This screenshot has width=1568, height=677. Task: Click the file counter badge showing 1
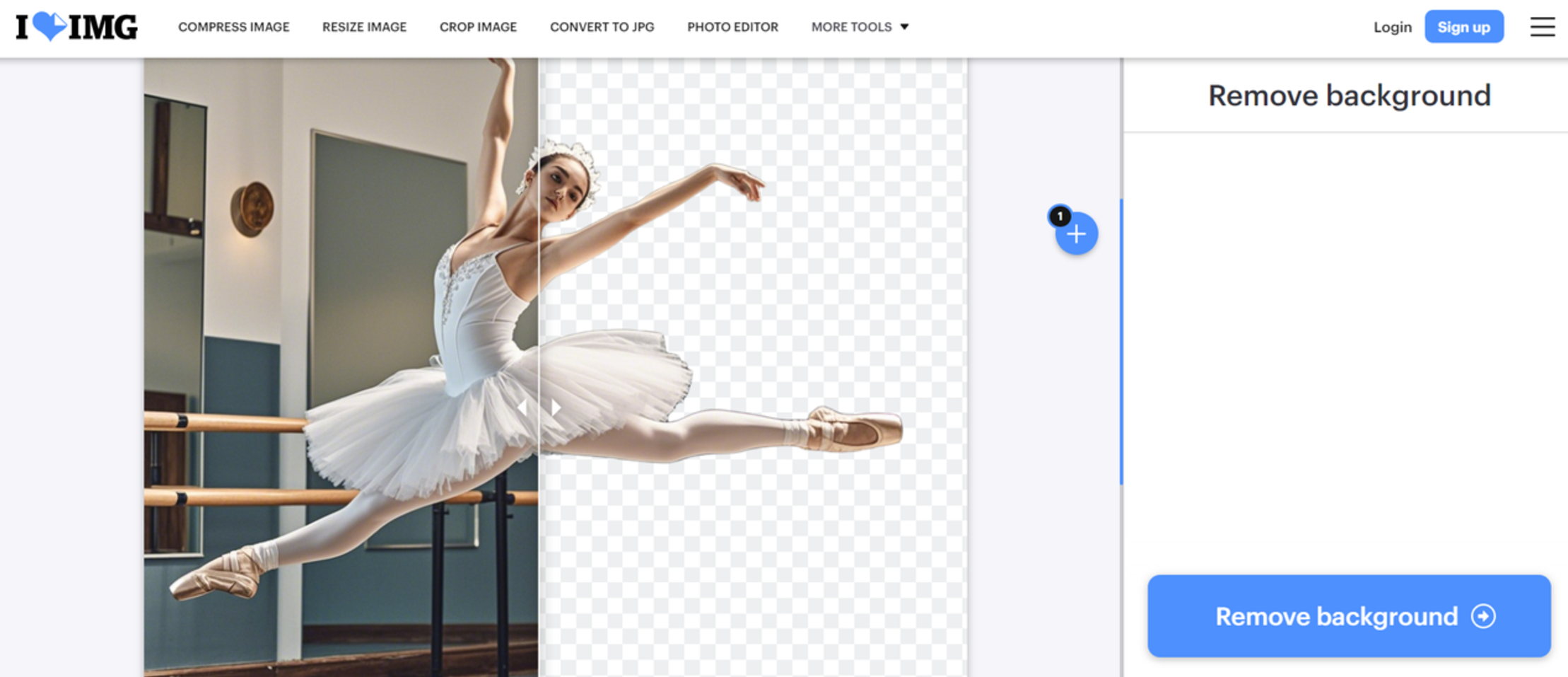pos(1059,216)
